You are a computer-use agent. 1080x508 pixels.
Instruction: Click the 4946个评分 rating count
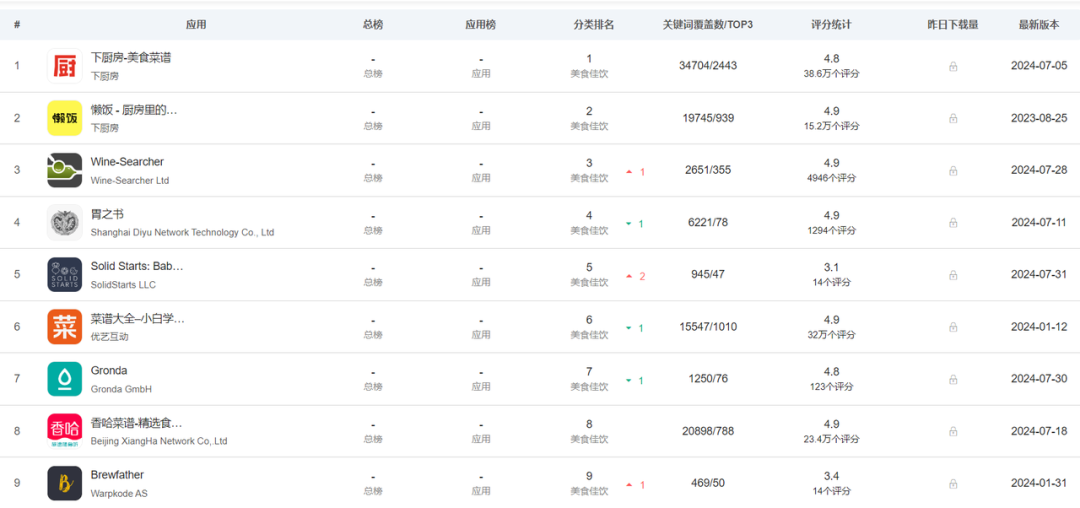[x=831, y=178]
